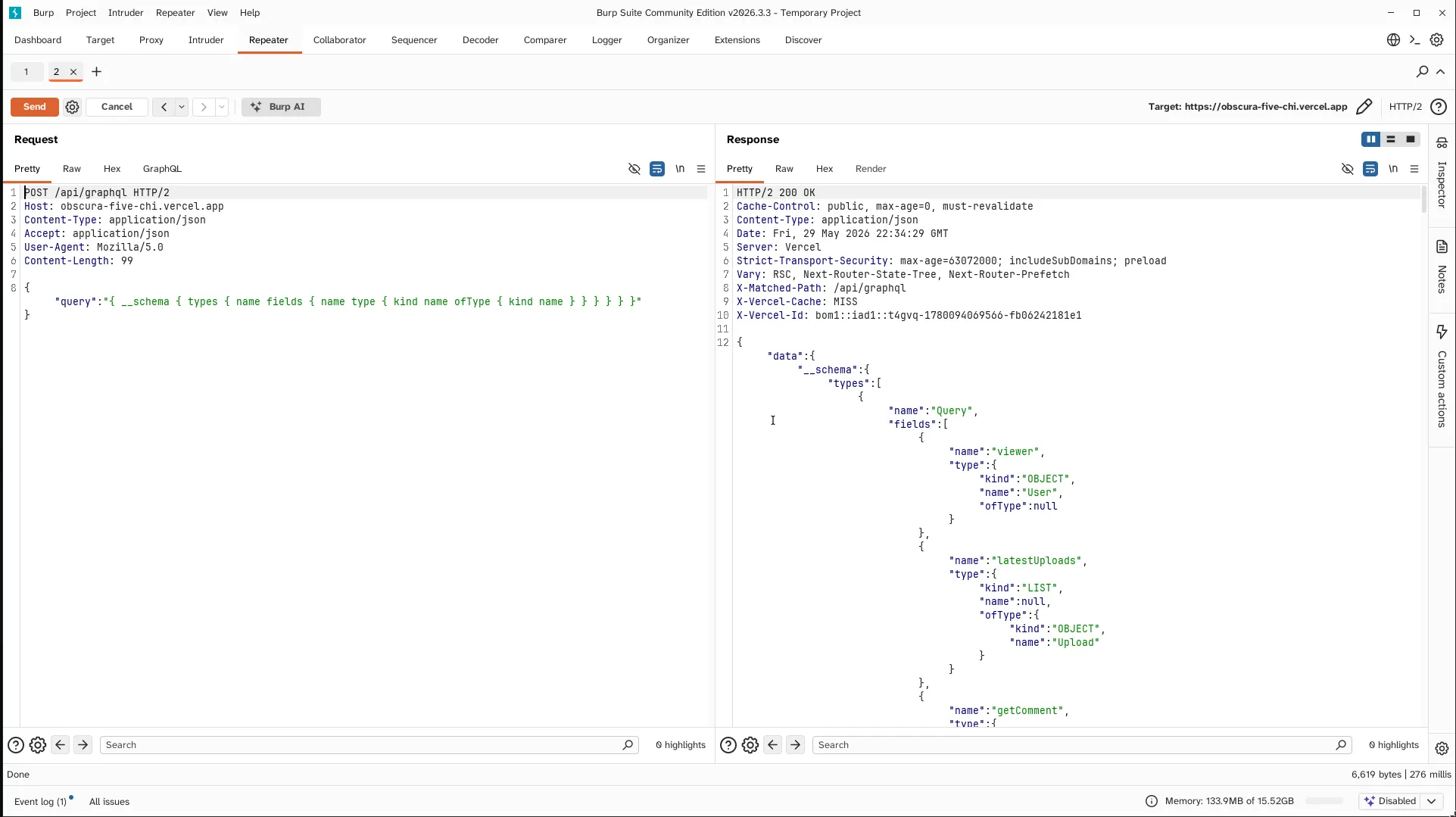This screenshot has width=1456, height=817.
Task: Focus the response search field
Action: coord(1082,745)
